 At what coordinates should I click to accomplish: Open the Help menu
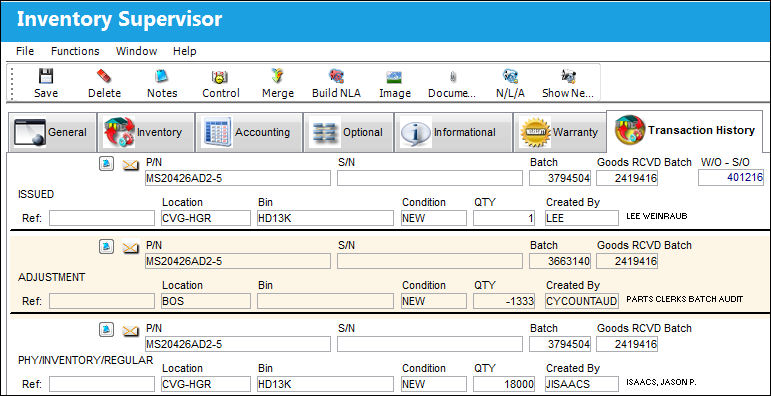tap(185, 51)
